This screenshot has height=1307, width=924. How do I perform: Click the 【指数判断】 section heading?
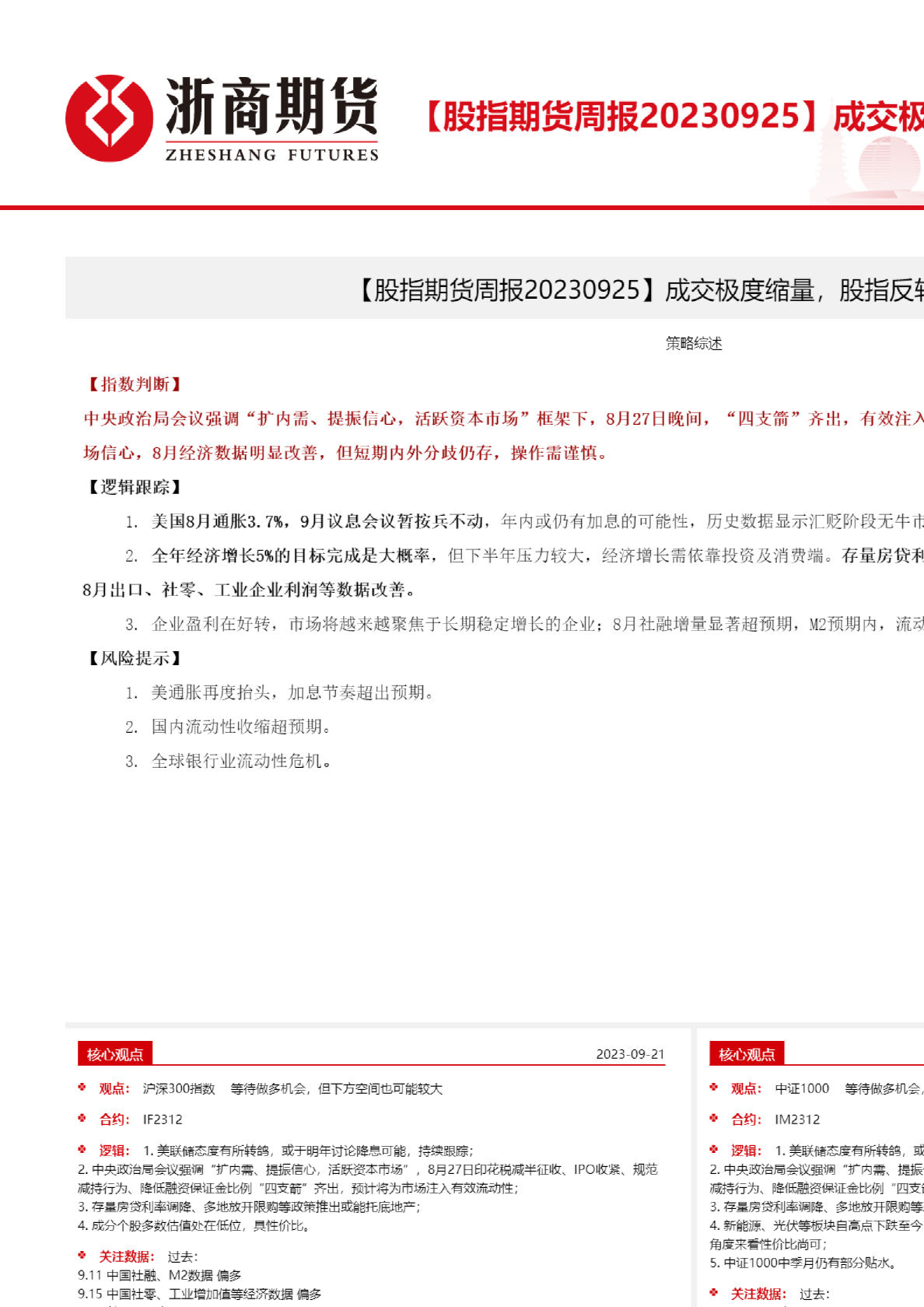tap(133, 384)
